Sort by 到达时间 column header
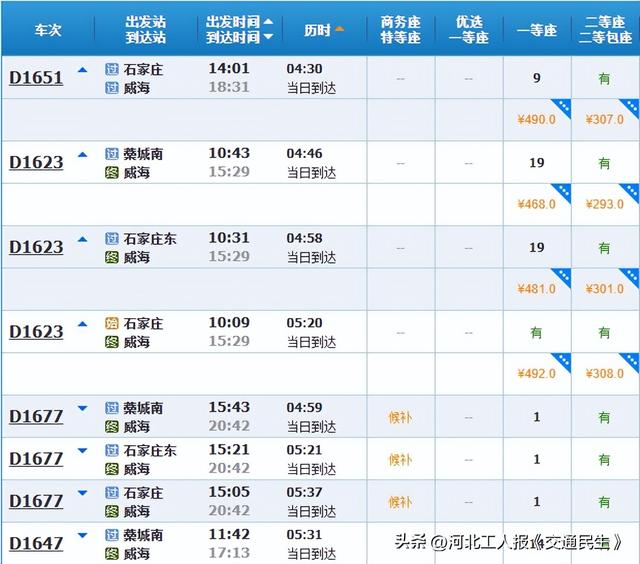 point(239,37)
